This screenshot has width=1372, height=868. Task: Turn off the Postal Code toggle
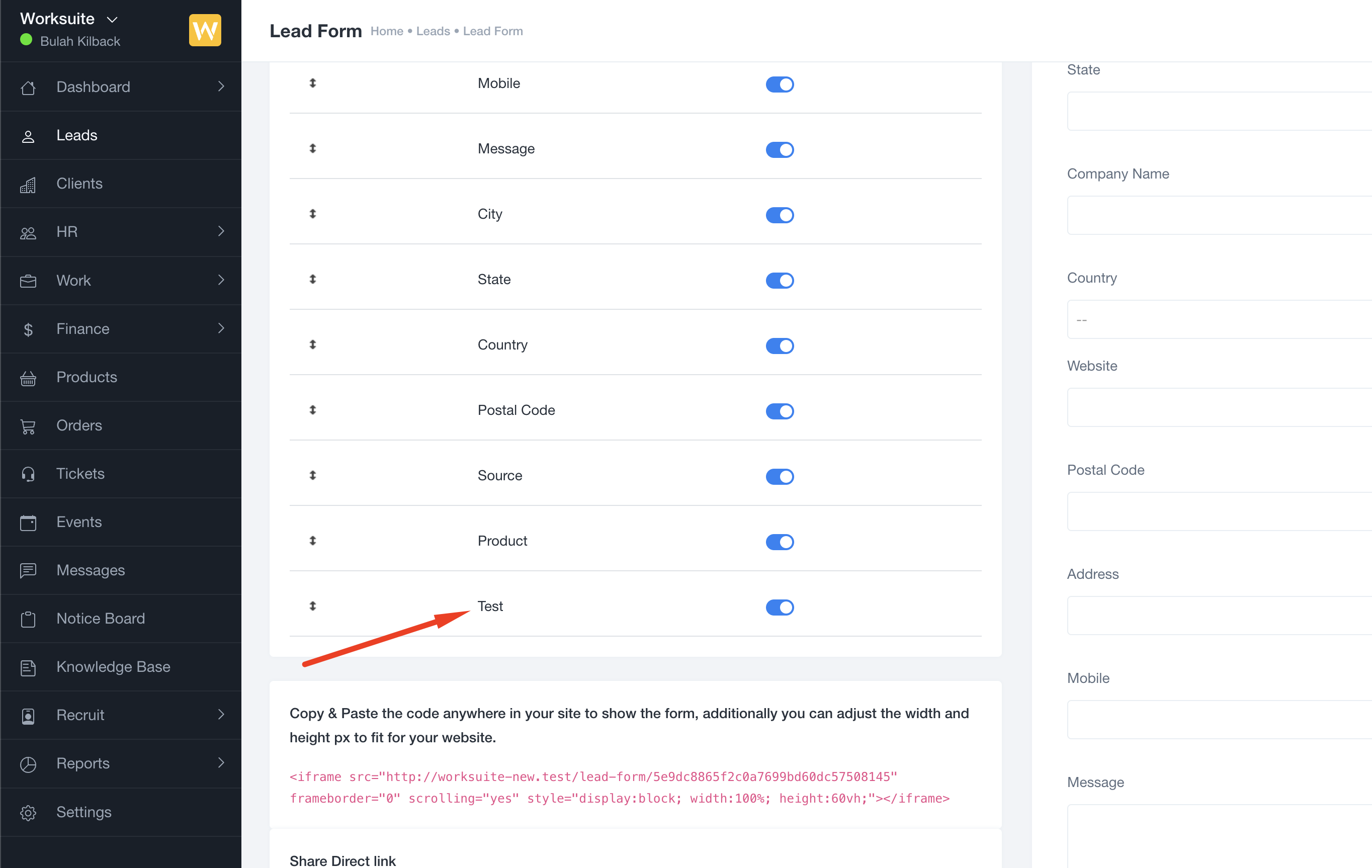click(779, 411)
